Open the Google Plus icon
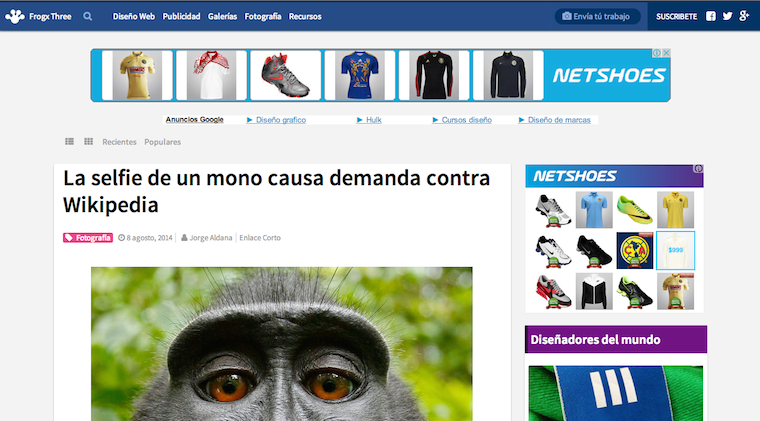 pos(744,16)
